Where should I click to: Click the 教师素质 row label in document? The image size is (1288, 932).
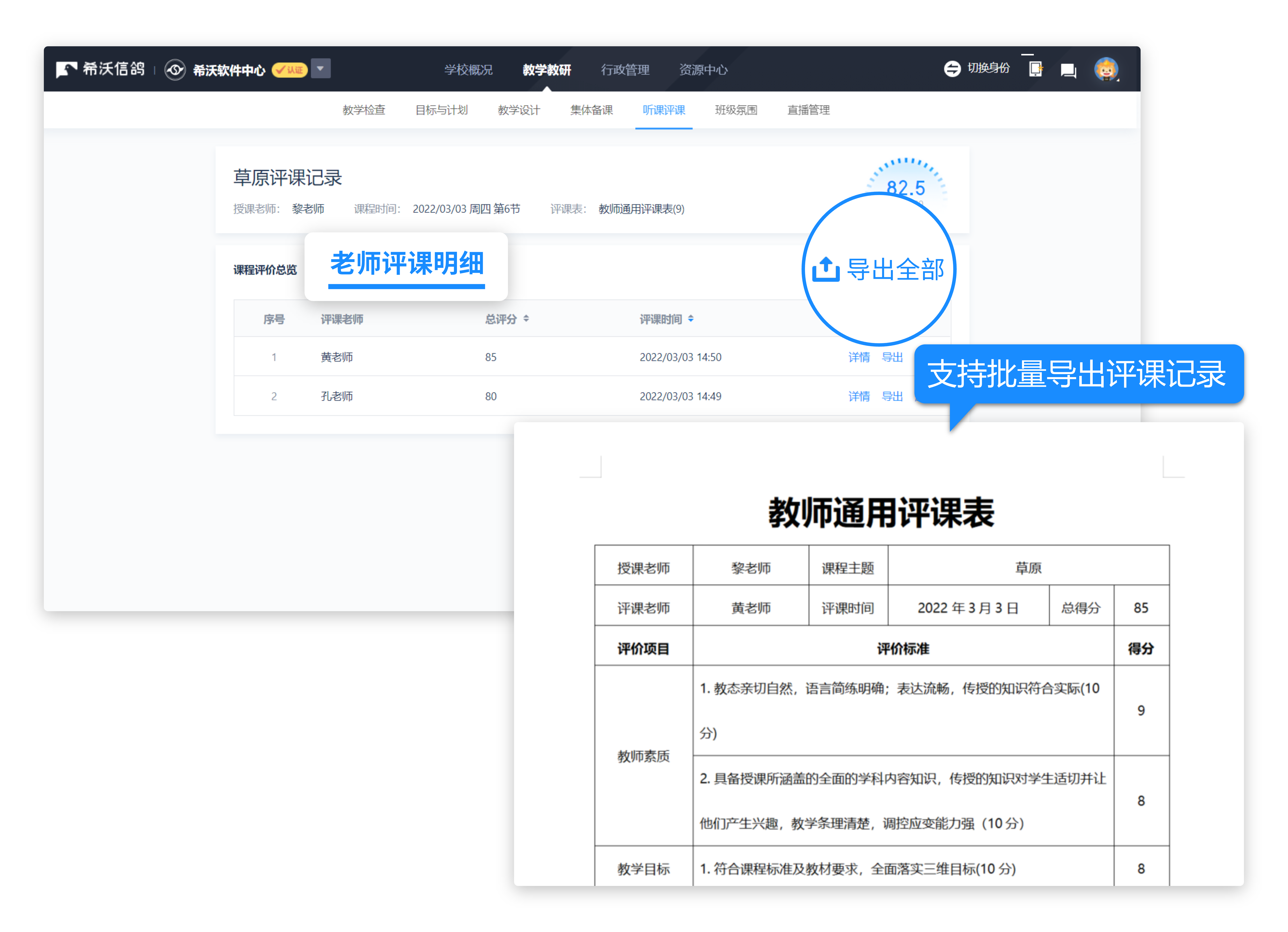tap(643, 756)
